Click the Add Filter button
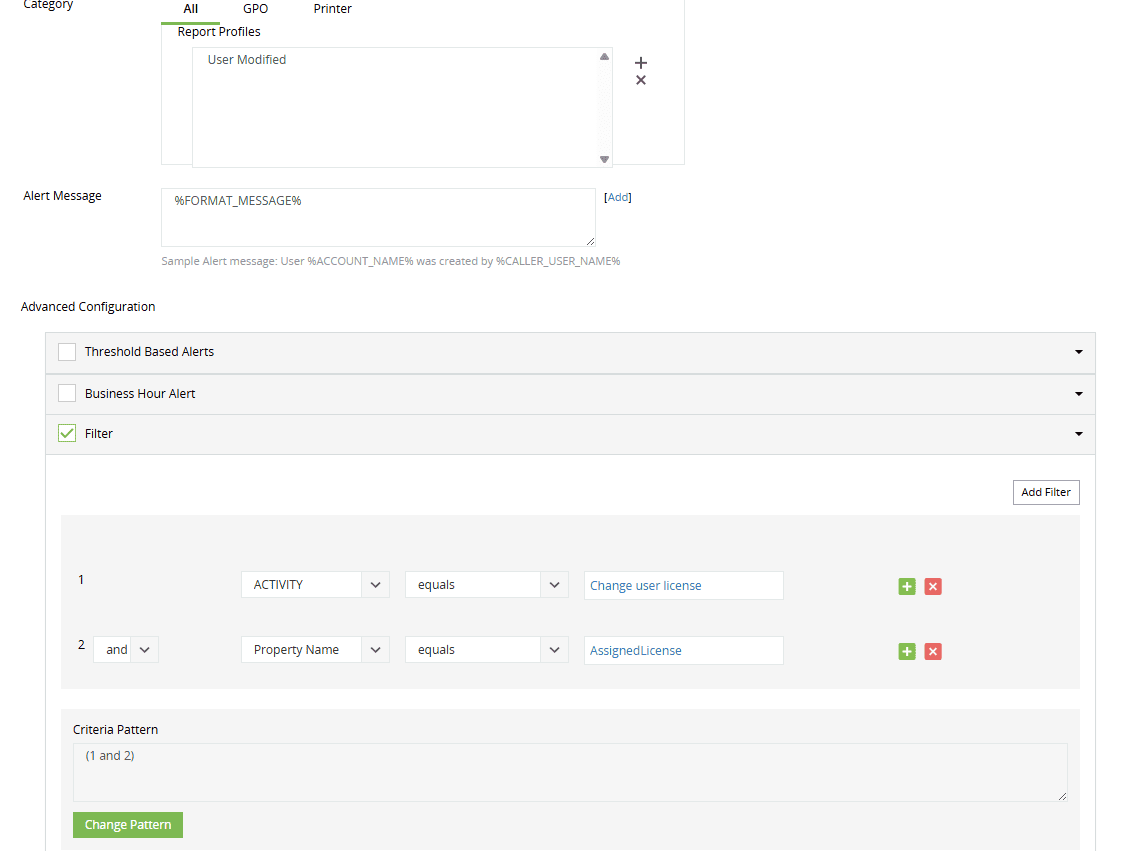Viewport: 1128px width, 851px height. pos(1045,492)
